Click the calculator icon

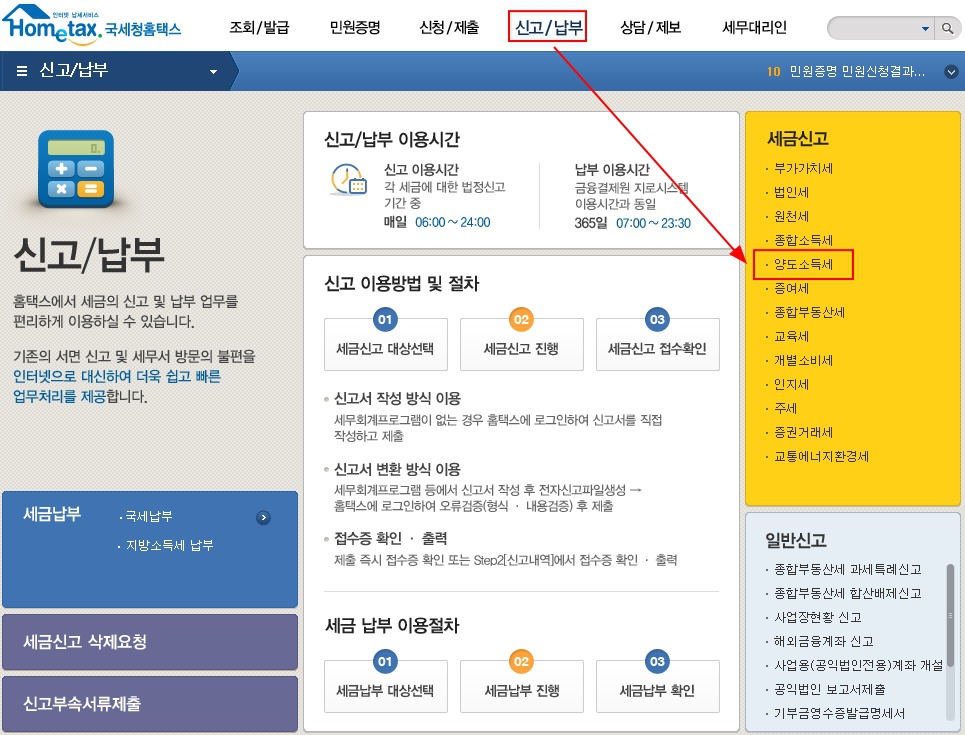coord(76,169)
